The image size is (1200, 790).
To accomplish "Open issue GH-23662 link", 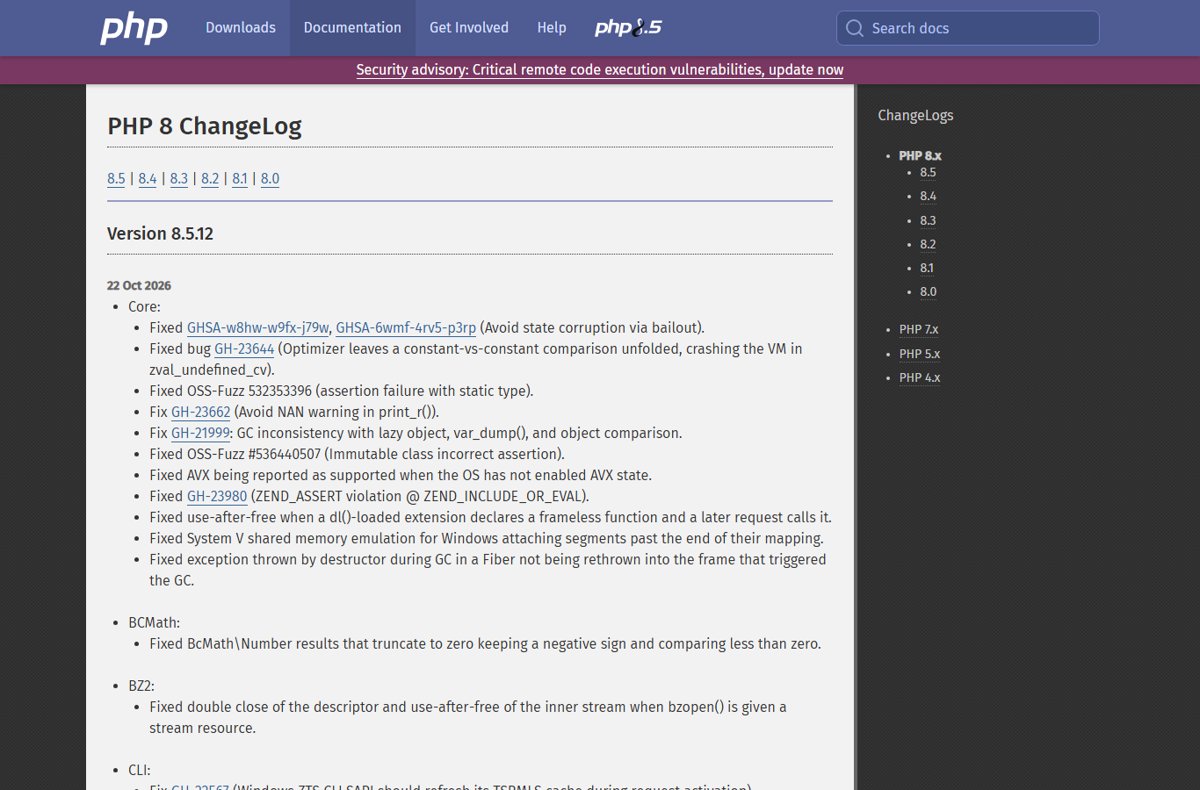I will (201, 412).
